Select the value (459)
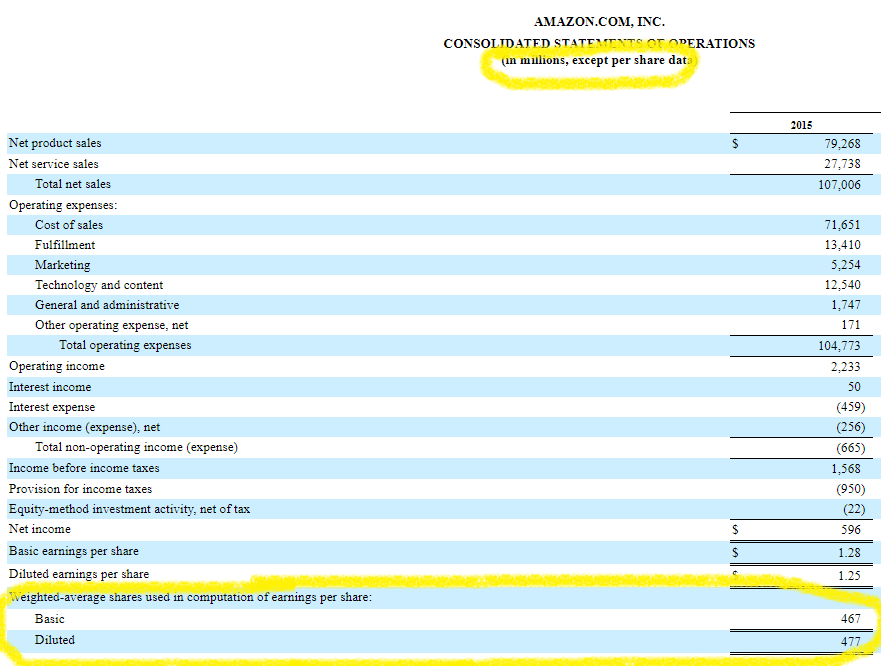 click(850, 407)
